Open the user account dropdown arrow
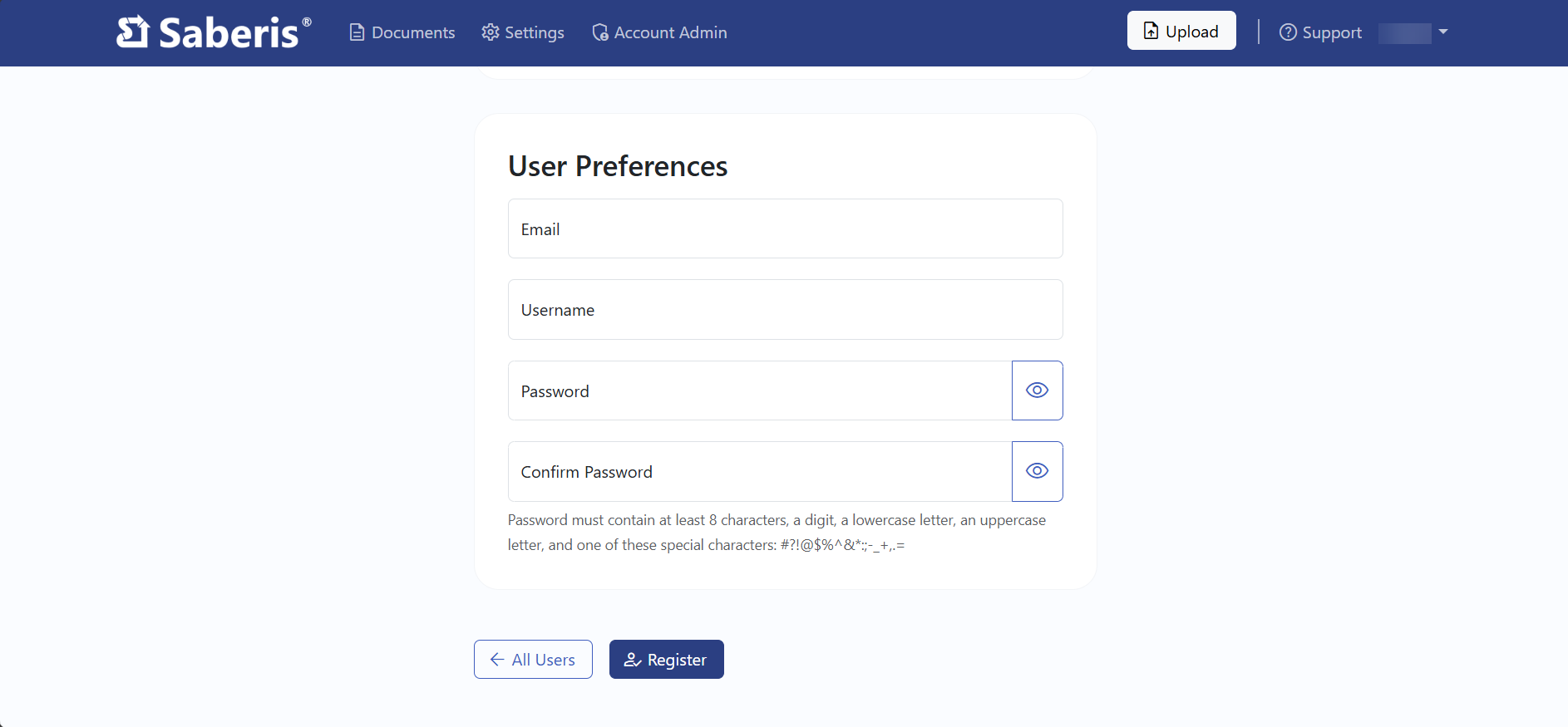 1443,32
